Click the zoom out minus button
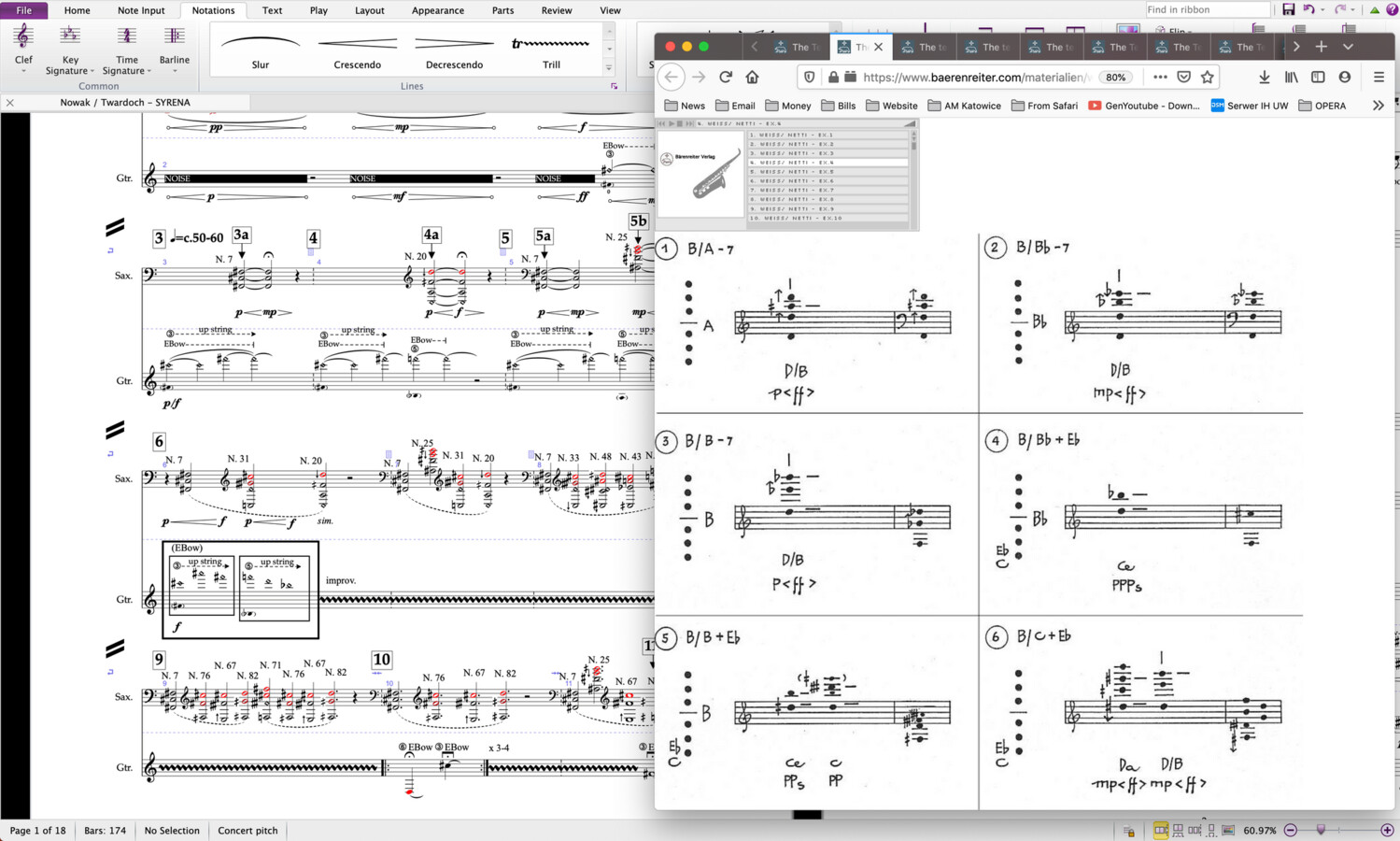 pos(1291,830)
